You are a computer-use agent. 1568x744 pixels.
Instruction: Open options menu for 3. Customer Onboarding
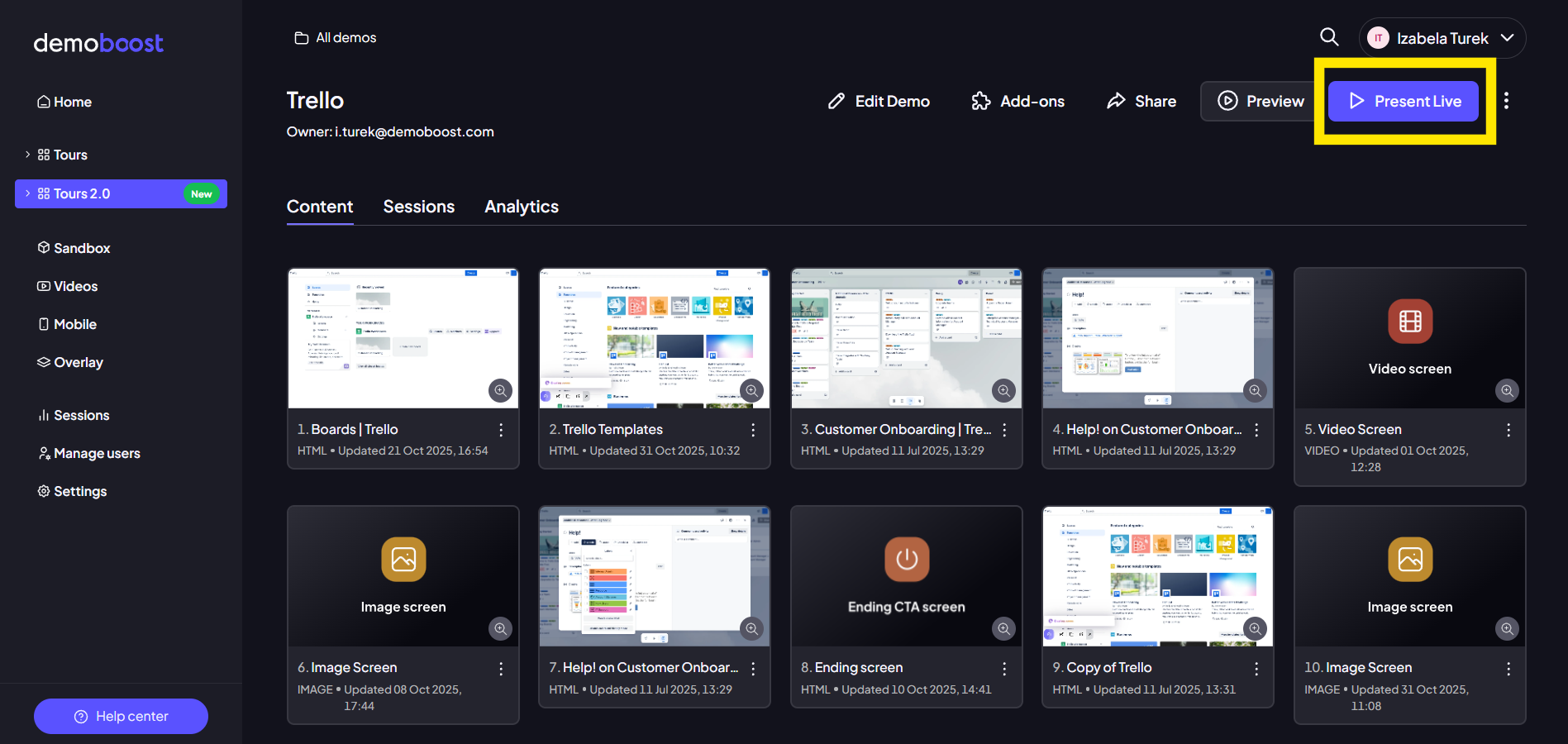[x=1004, y=430]
